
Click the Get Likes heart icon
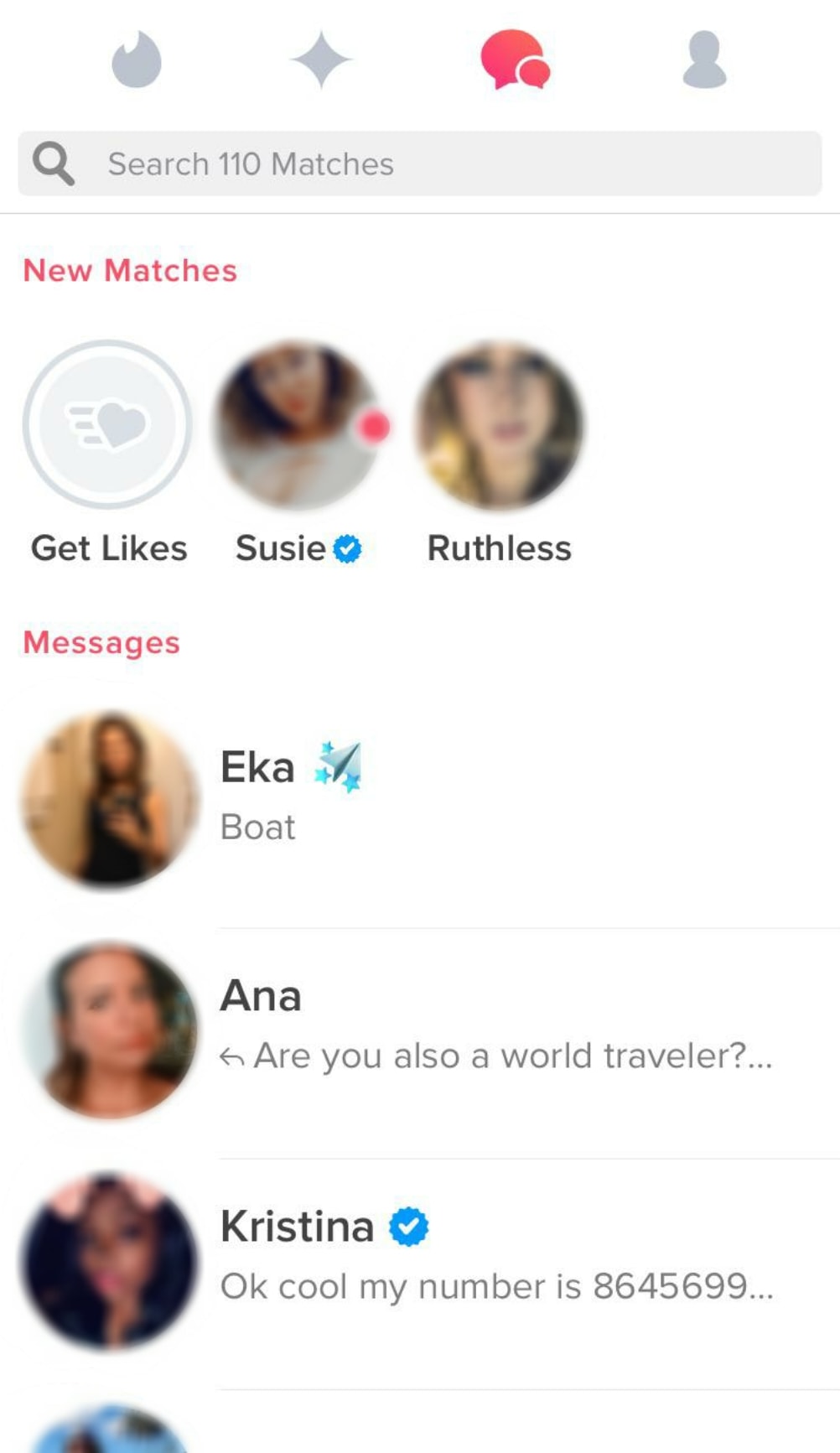click(x=107, y=424)
